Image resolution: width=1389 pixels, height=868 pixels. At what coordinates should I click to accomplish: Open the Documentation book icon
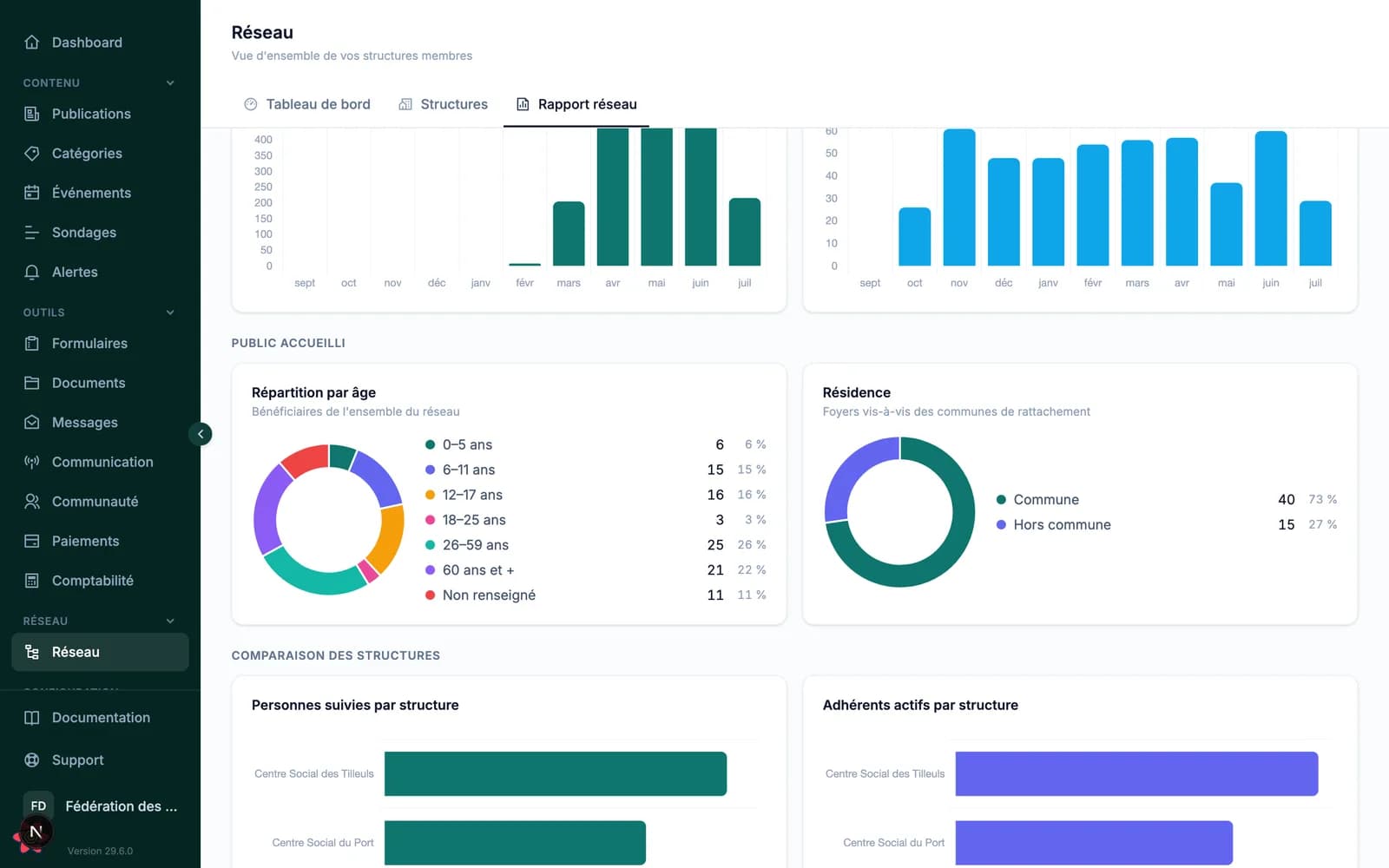(32, 718)
